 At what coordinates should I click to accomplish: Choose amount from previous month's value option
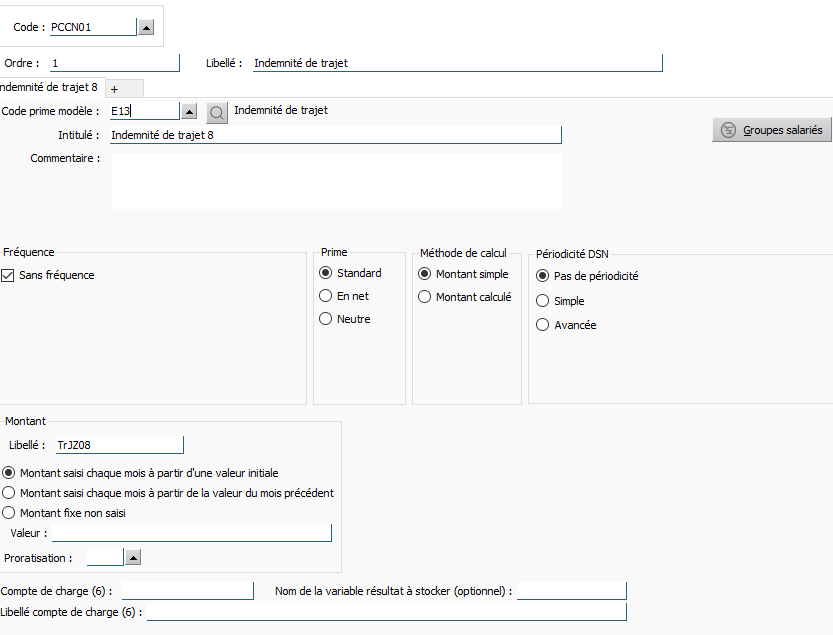tap(8, 493)
